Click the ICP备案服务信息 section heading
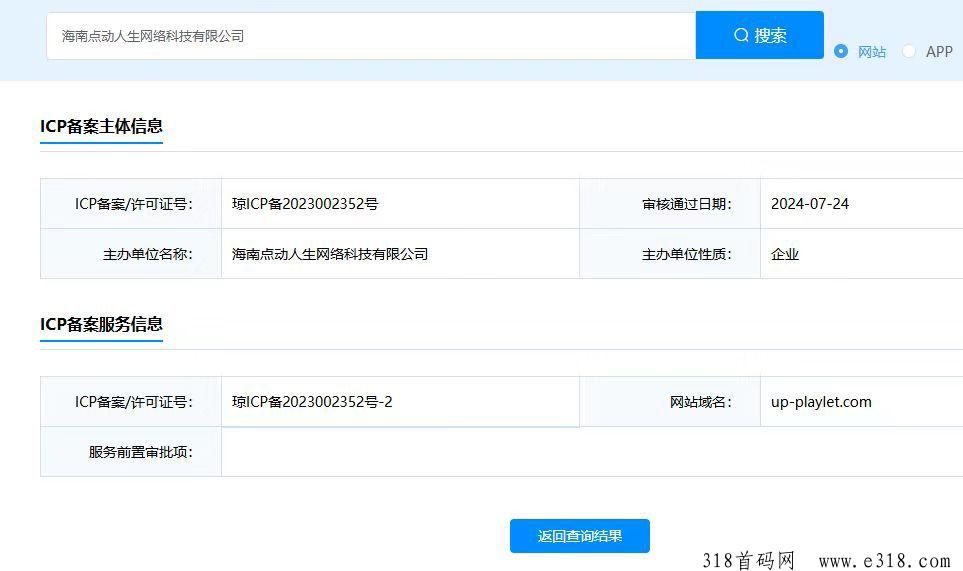The height and width of the screenshot is (571, 963). click(101, 324)
